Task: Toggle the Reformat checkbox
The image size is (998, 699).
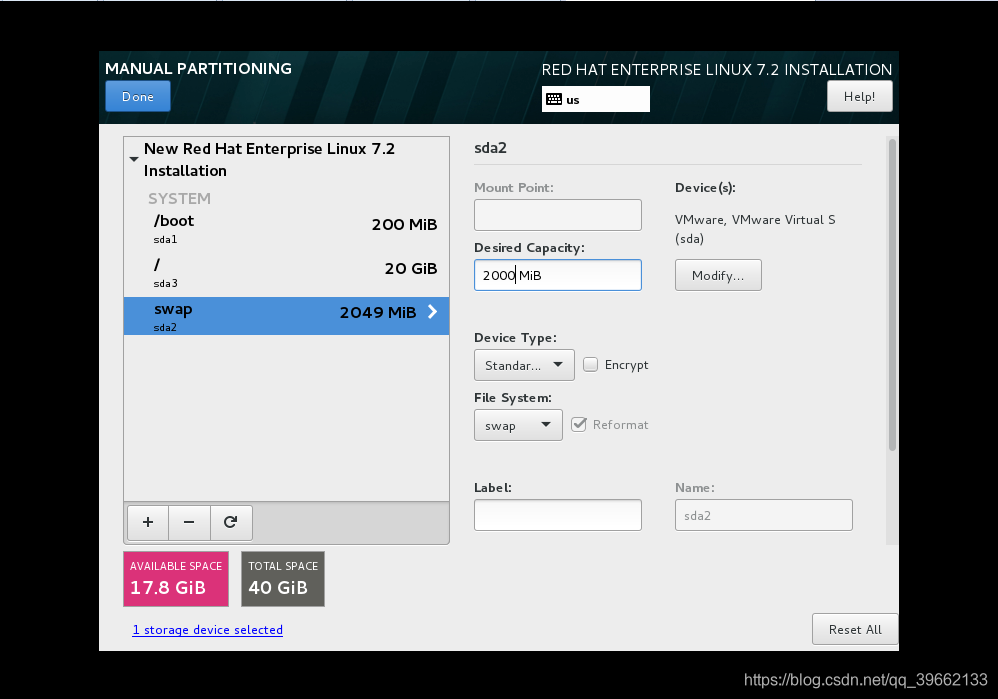Action: click(579, 425)
